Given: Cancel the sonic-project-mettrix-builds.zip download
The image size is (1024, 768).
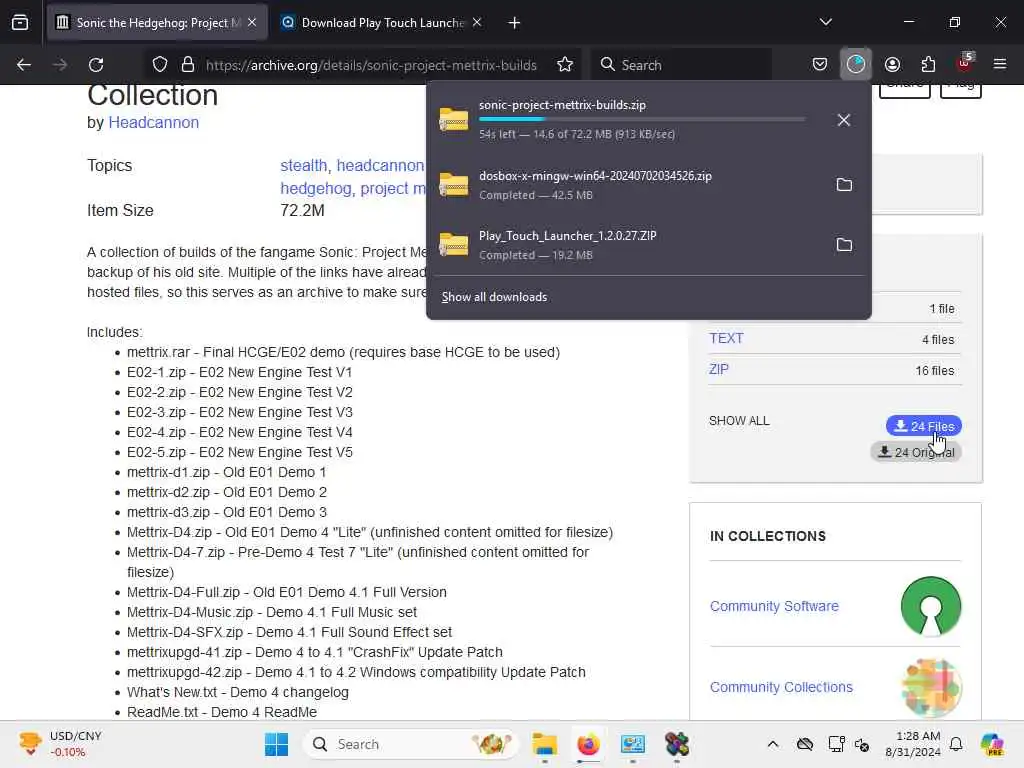Looking at the screenshot, I should 844,120.
